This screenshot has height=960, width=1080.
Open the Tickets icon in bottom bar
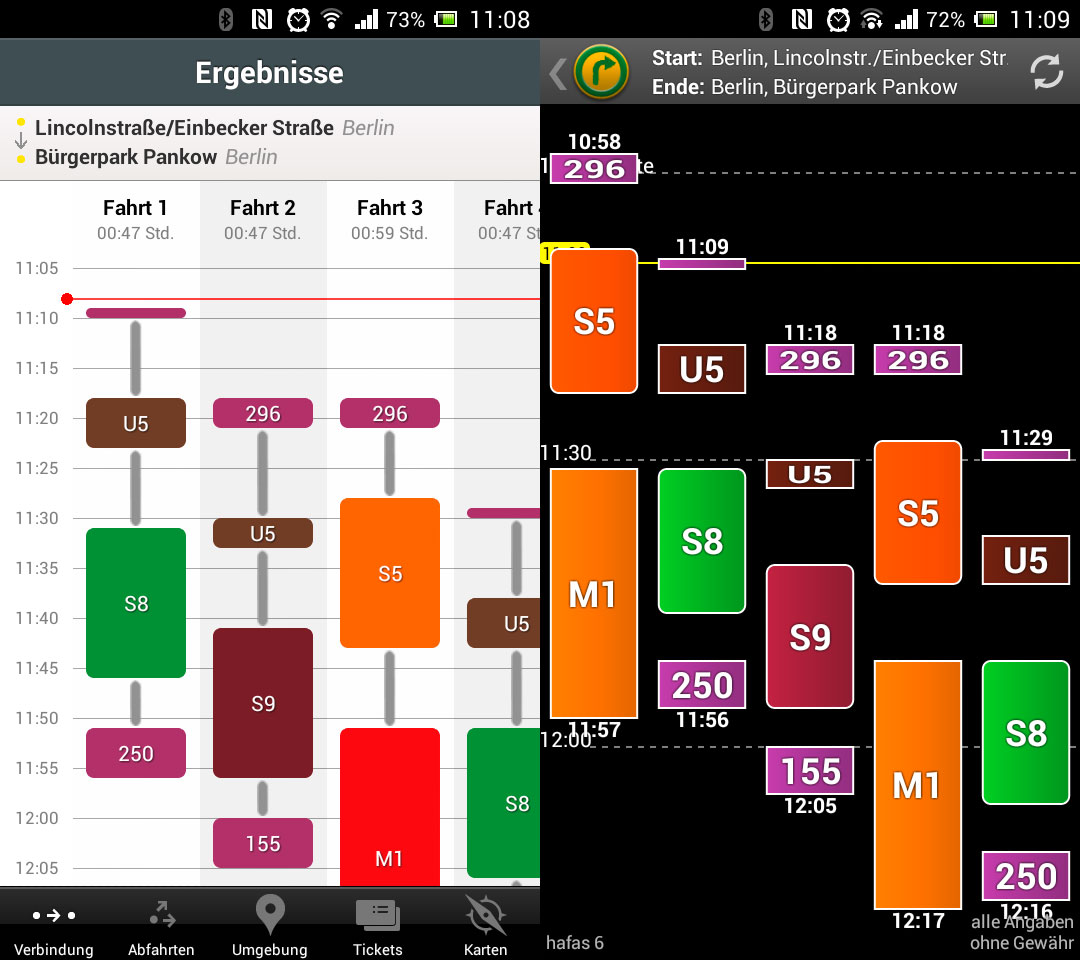click(377, 915)
